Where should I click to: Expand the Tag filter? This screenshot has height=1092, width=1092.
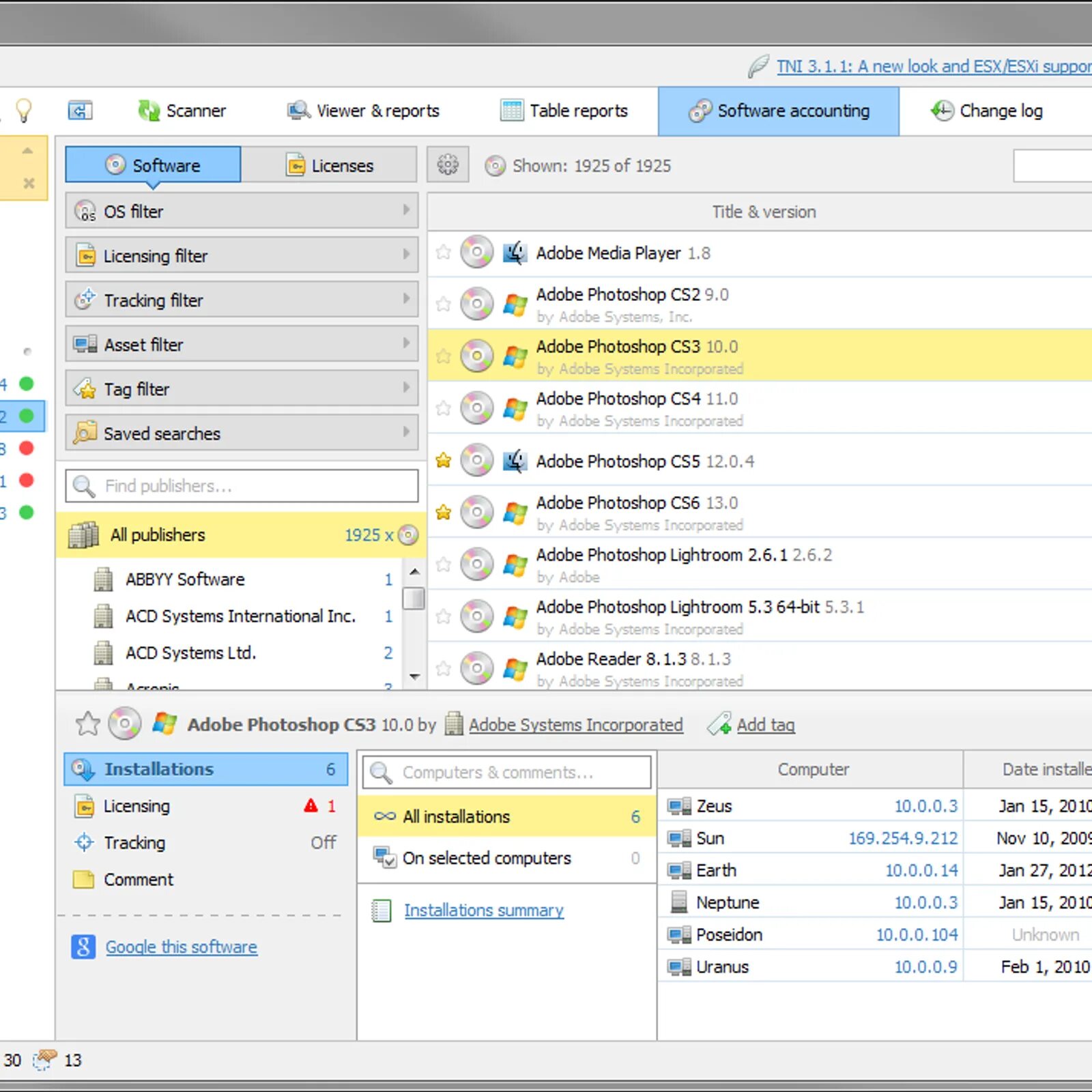tap(242, 388)
